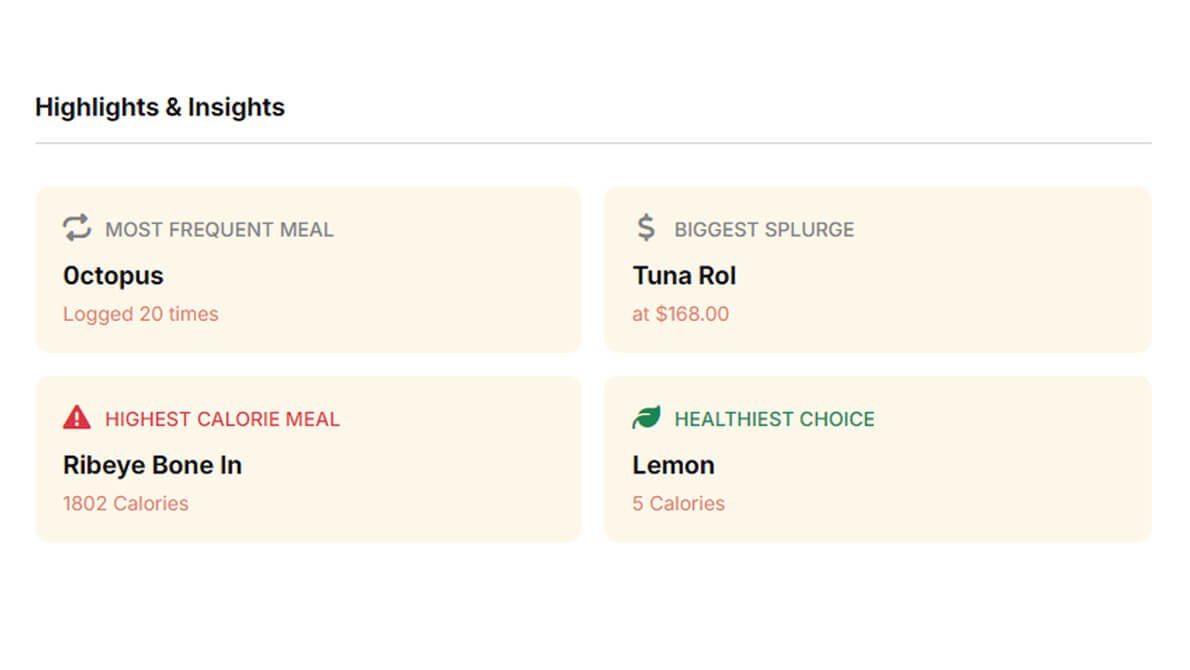Click the repeat arrows icon
The image size is (1190, 670).
(x=77, y=228)
